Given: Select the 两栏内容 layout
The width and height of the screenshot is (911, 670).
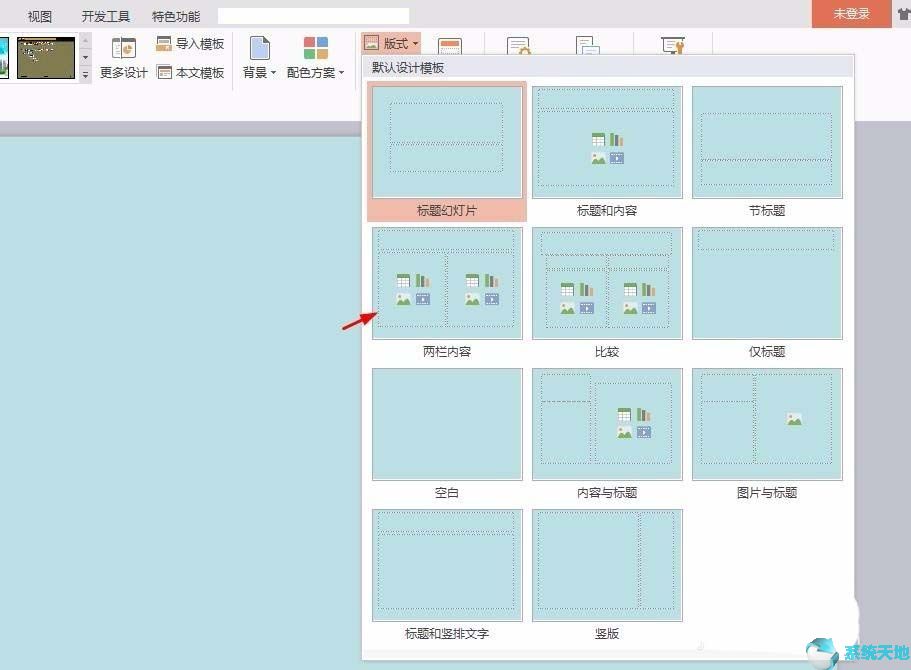Looking at the screenshot, I should pyautogui.click(x=447, y=292).
